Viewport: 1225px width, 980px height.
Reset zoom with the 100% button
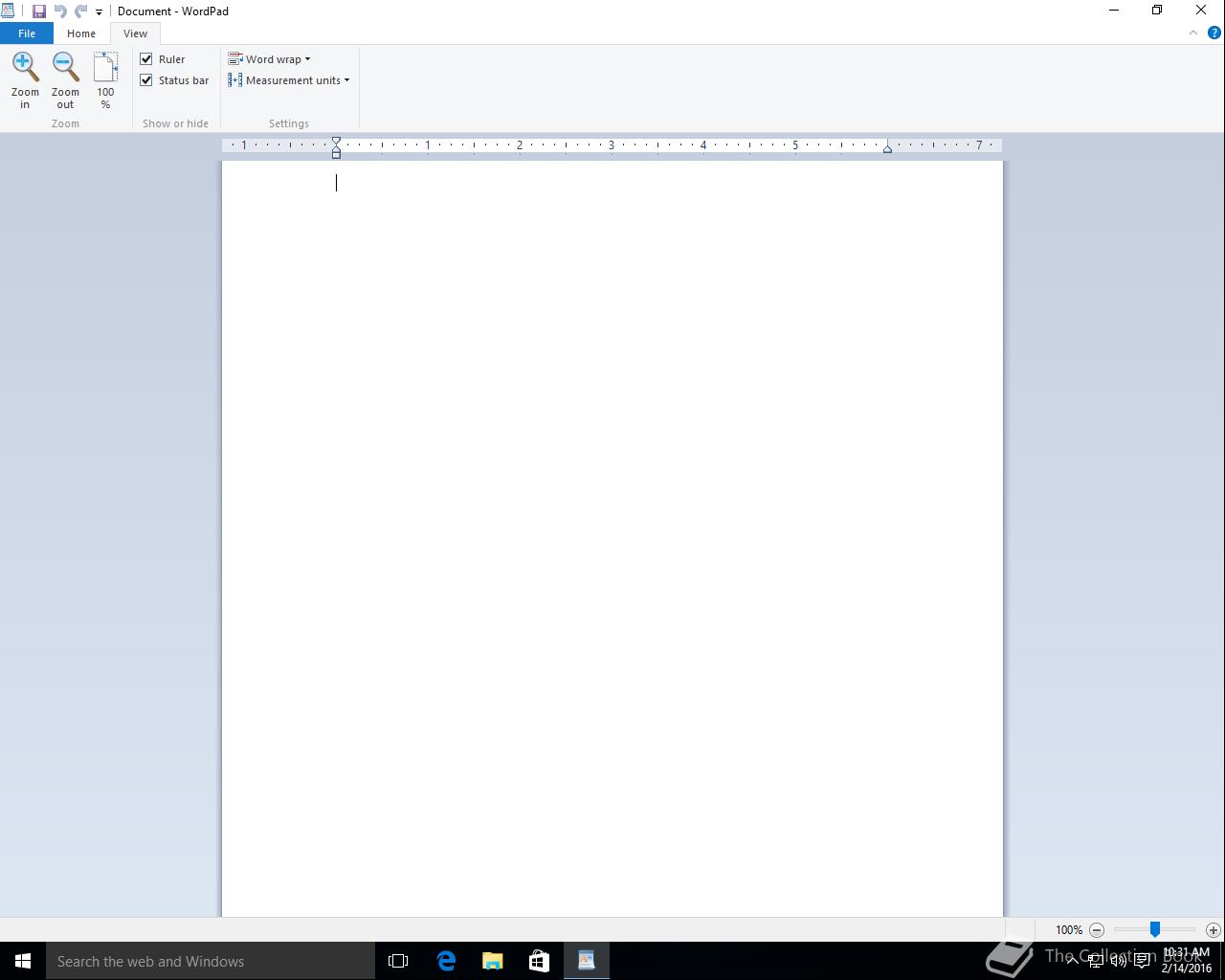pos(105,80)
